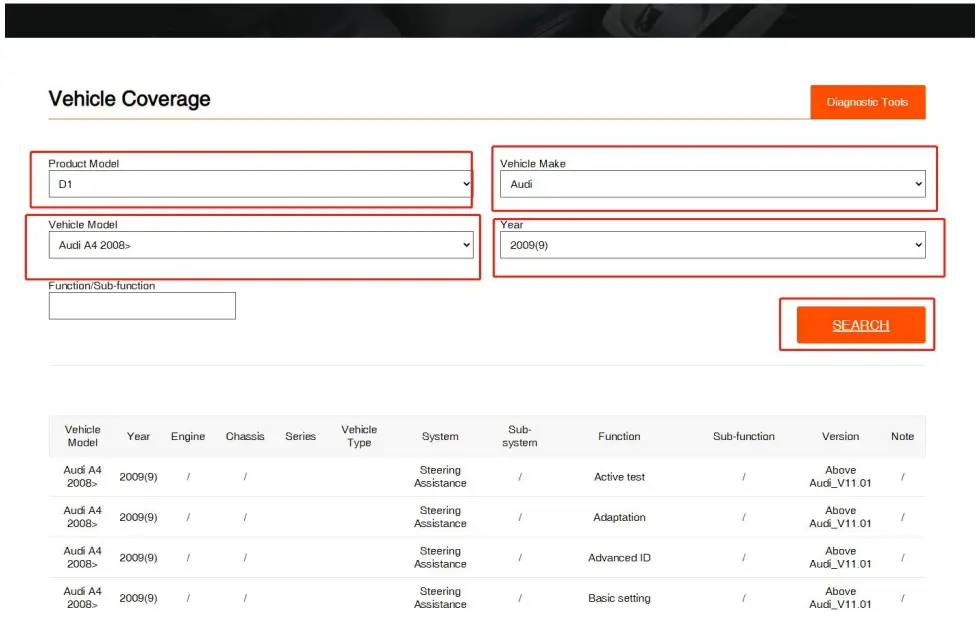Click Steering Assistance in the Adaptation row
The image size is (979, 627).
[440, 517]
